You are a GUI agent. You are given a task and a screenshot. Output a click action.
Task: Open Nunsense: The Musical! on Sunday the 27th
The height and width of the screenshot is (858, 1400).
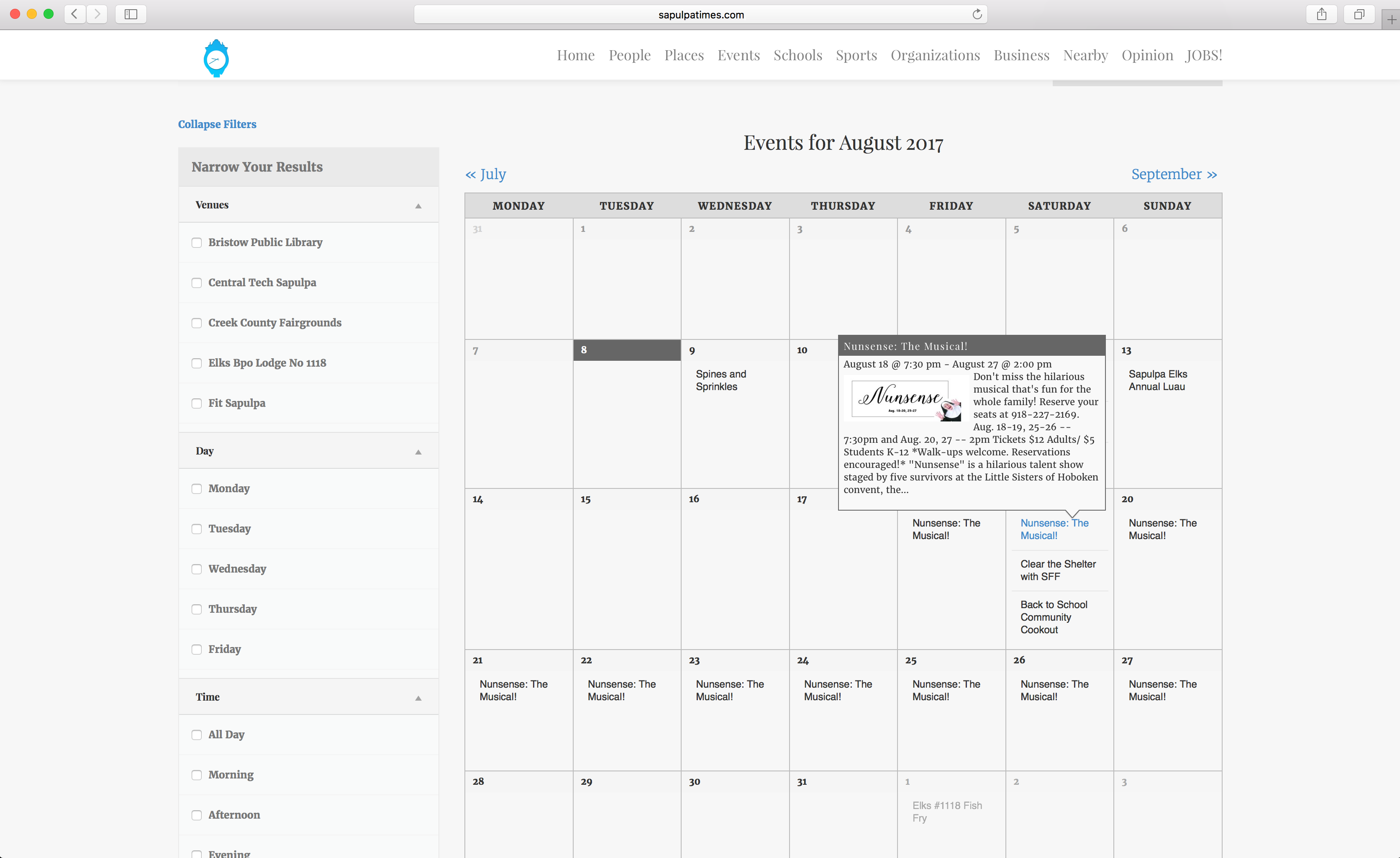(1162, 691)
